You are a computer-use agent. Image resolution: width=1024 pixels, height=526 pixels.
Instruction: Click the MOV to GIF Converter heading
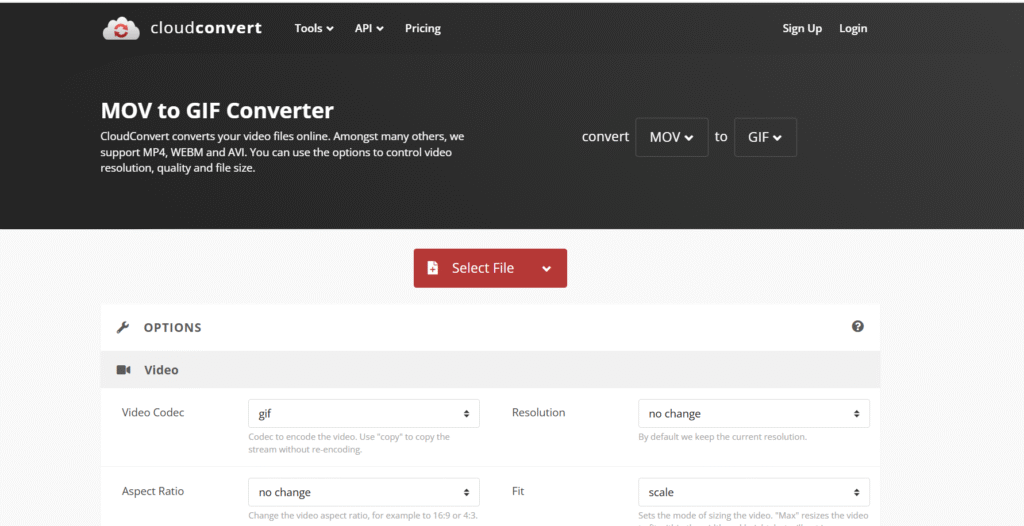pyautogui.click(x=217, y=110)
